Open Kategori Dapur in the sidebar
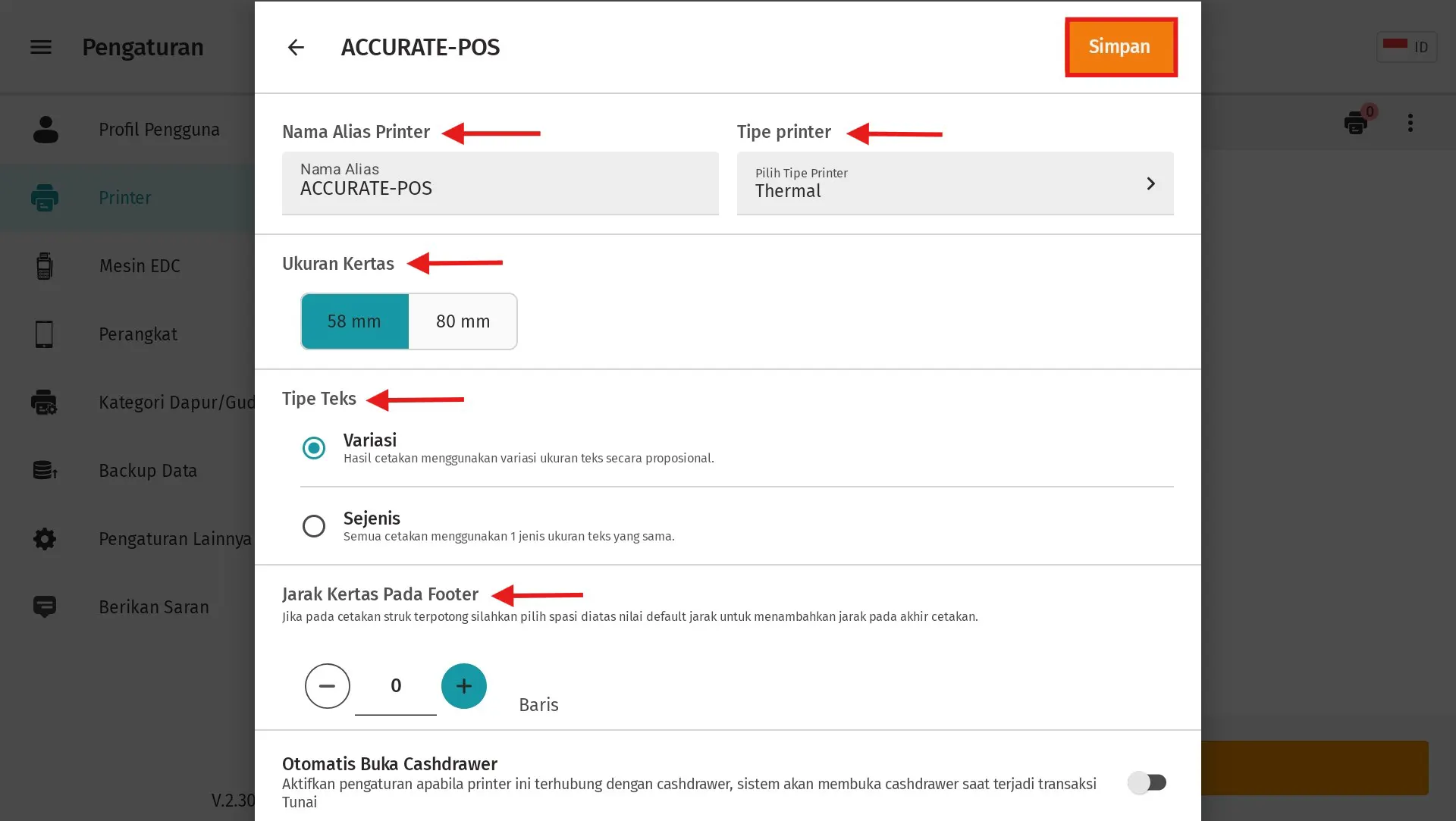Screen dimensions: 1456x821 [176, 403]
